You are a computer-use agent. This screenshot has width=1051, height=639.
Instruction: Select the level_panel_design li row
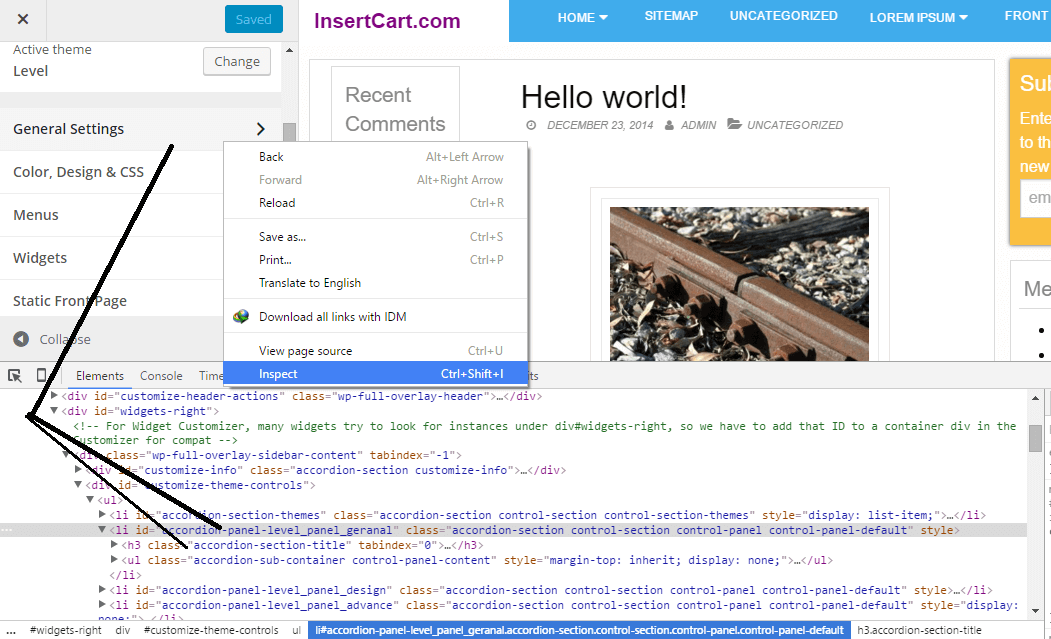[x=513, y=590]
